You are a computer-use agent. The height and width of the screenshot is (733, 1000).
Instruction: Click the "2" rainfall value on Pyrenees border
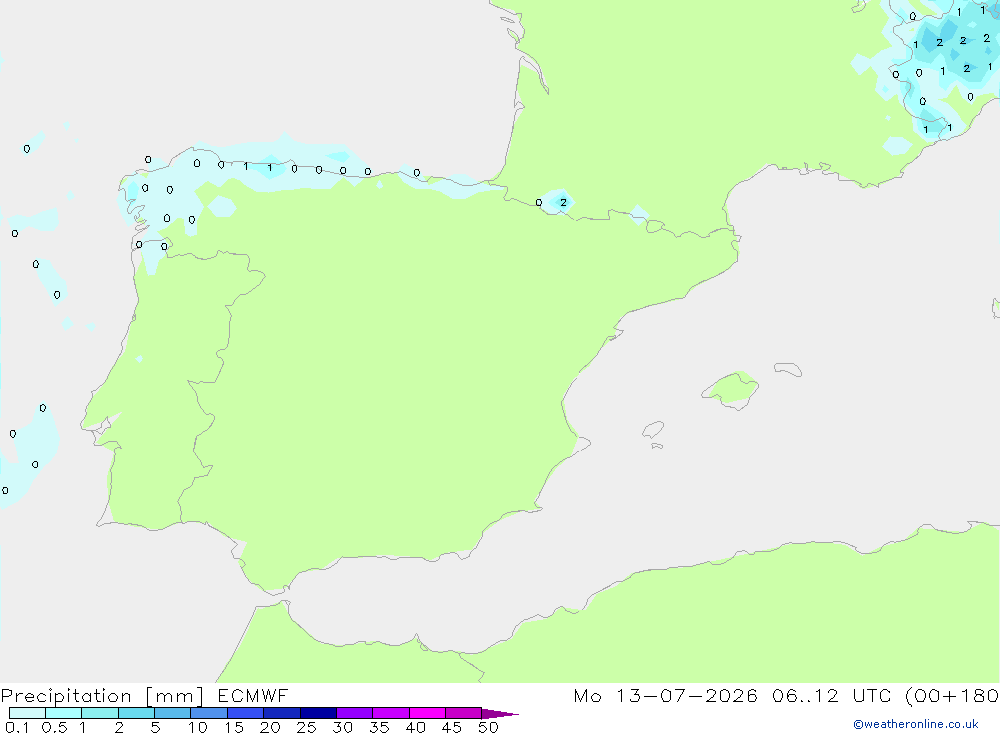[563, 202]
